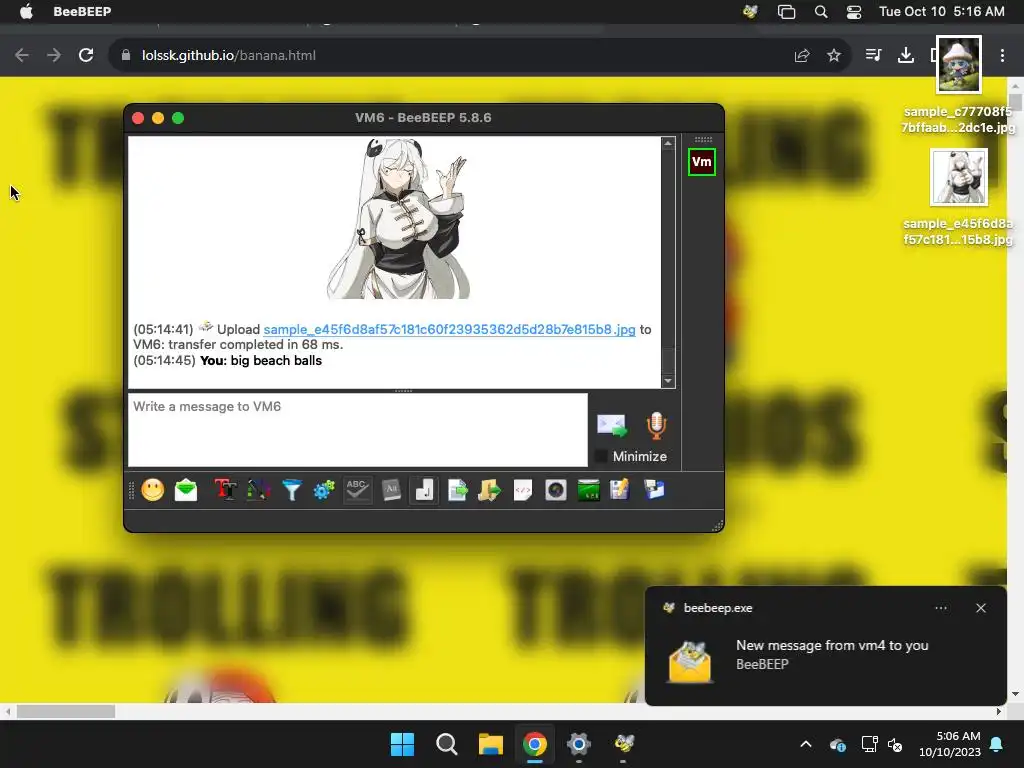This screenshot has width=1024, height=768.
Task: Open Settings gear in the Windows taskbar
Action: click(579, 744)
